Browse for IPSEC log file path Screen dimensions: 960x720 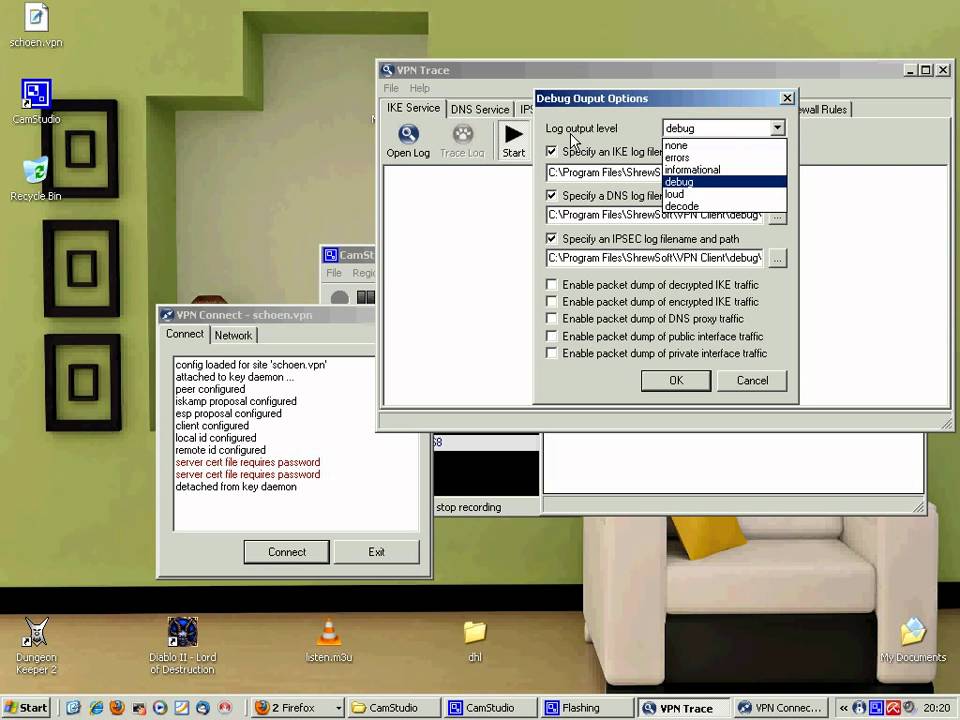[x=778, y=258]
